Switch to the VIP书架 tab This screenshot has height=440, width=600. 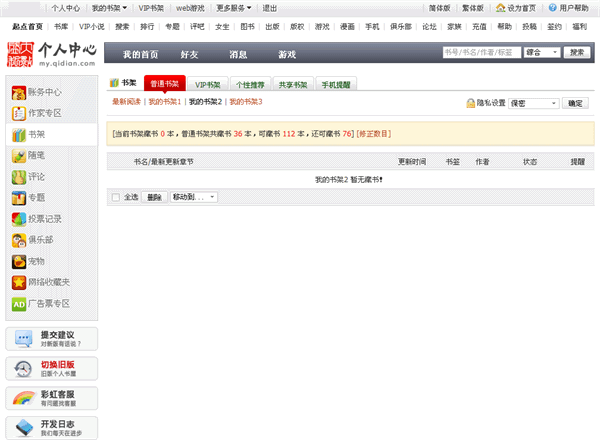point(209,84)
